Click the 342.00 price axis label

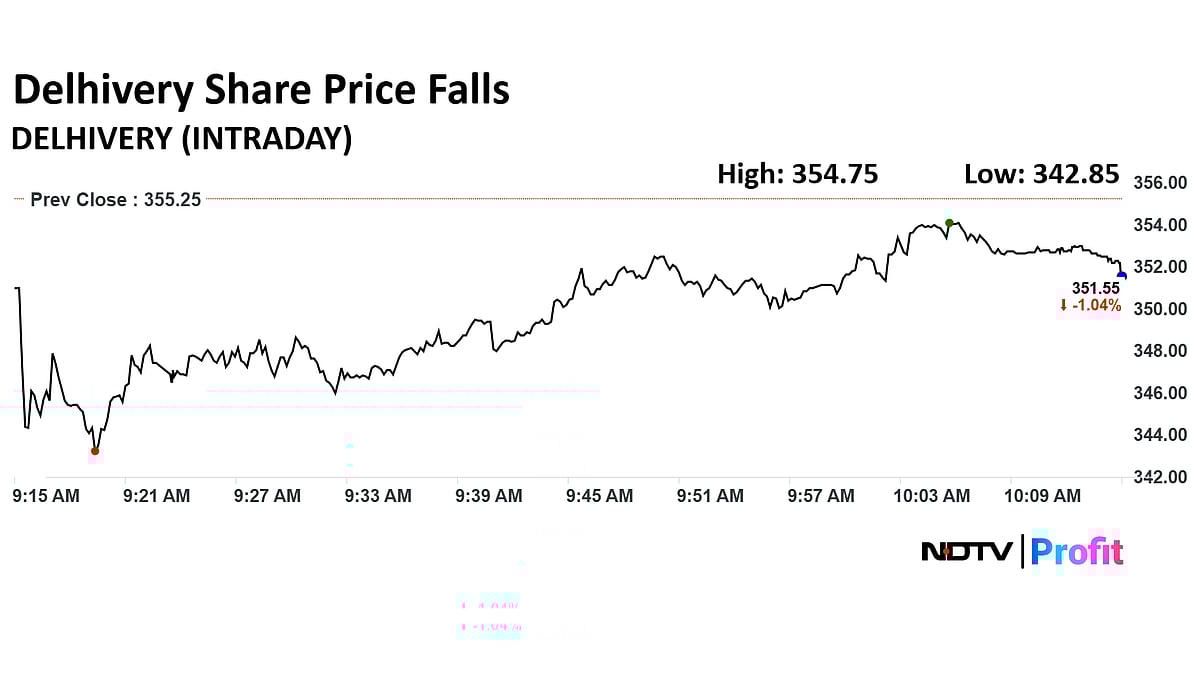[x=1159, y=477]
